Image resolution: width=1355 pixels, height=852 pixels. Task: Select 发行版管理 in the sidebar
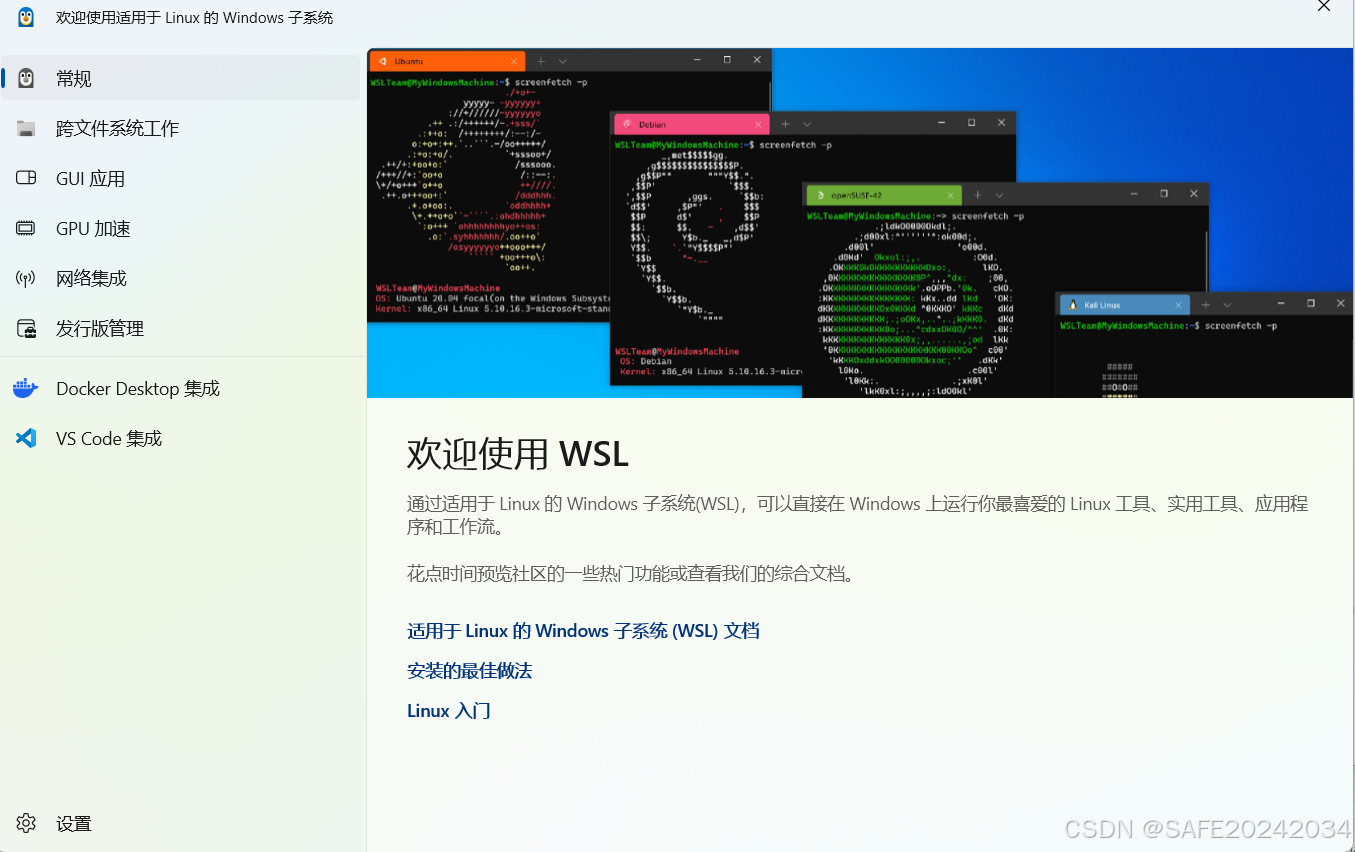tap(181, 328)
